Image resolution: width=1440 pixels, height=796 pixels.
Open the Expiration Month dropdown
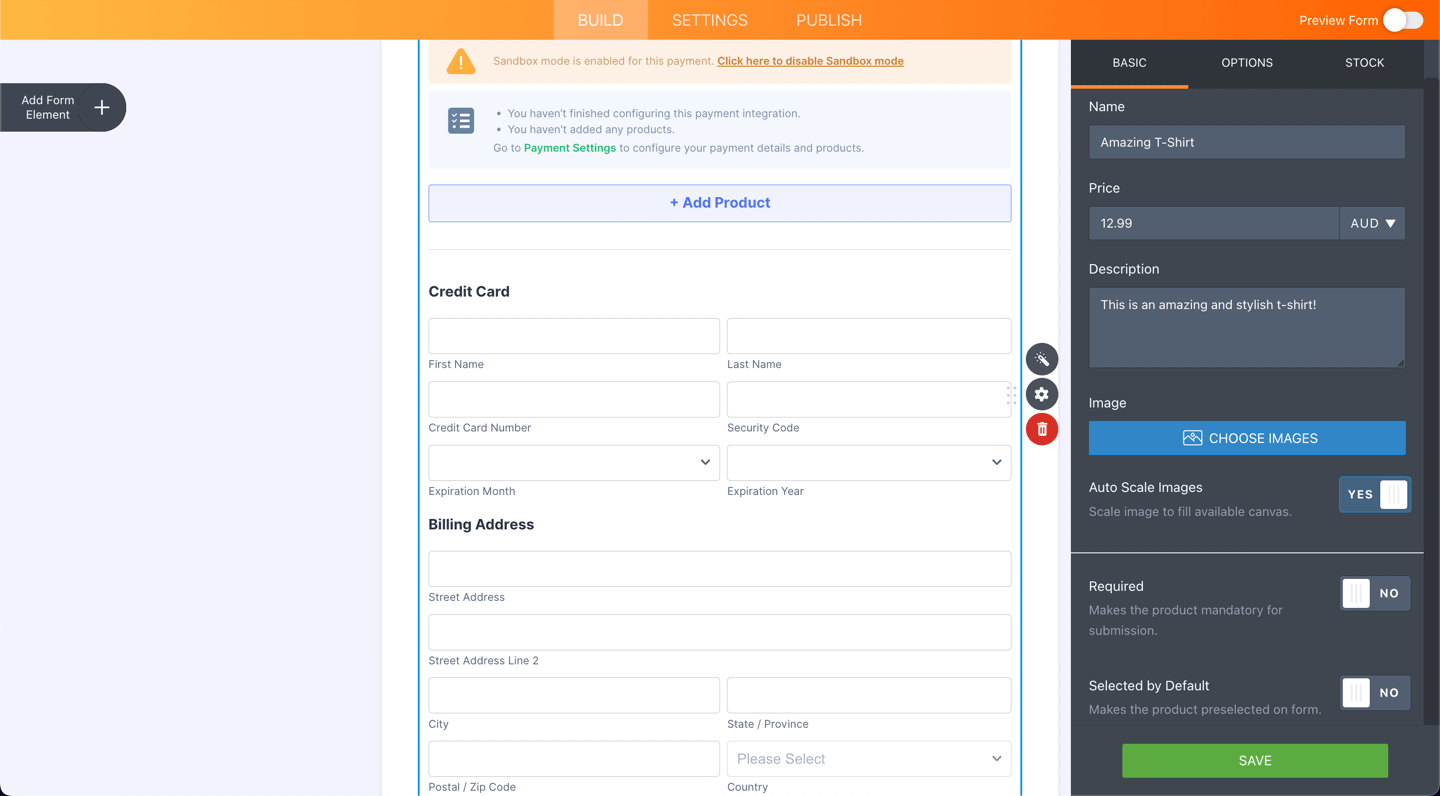pos(574,463)
